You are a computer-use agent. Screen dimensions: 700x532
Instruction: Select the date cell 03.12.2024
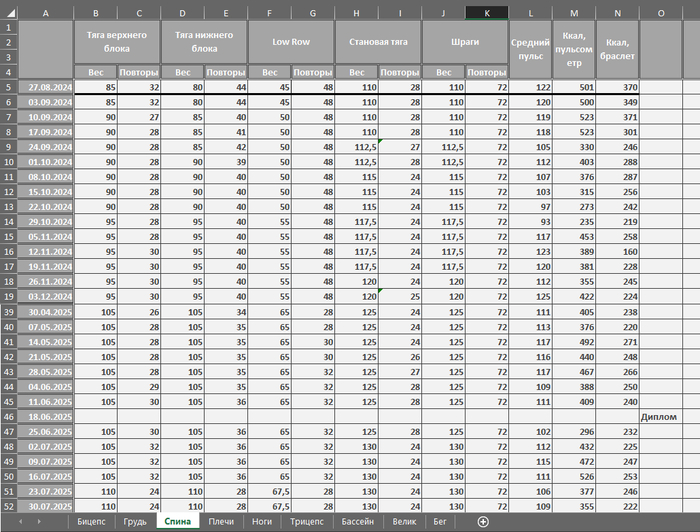[46, 297]
